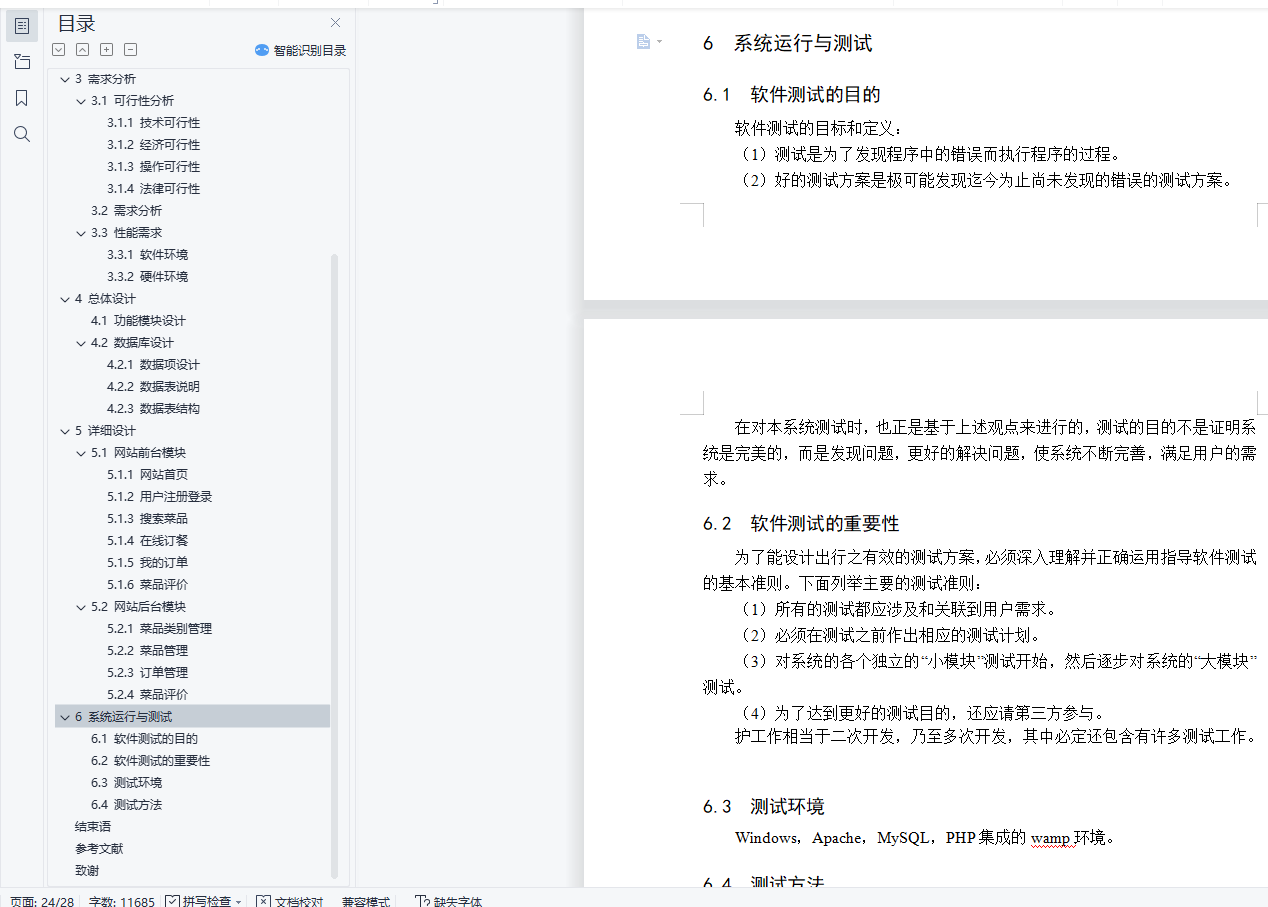Click the 文档校对 icon in status bar
1268x907 pixels.
pyautogui.click(x=263, y=902)
